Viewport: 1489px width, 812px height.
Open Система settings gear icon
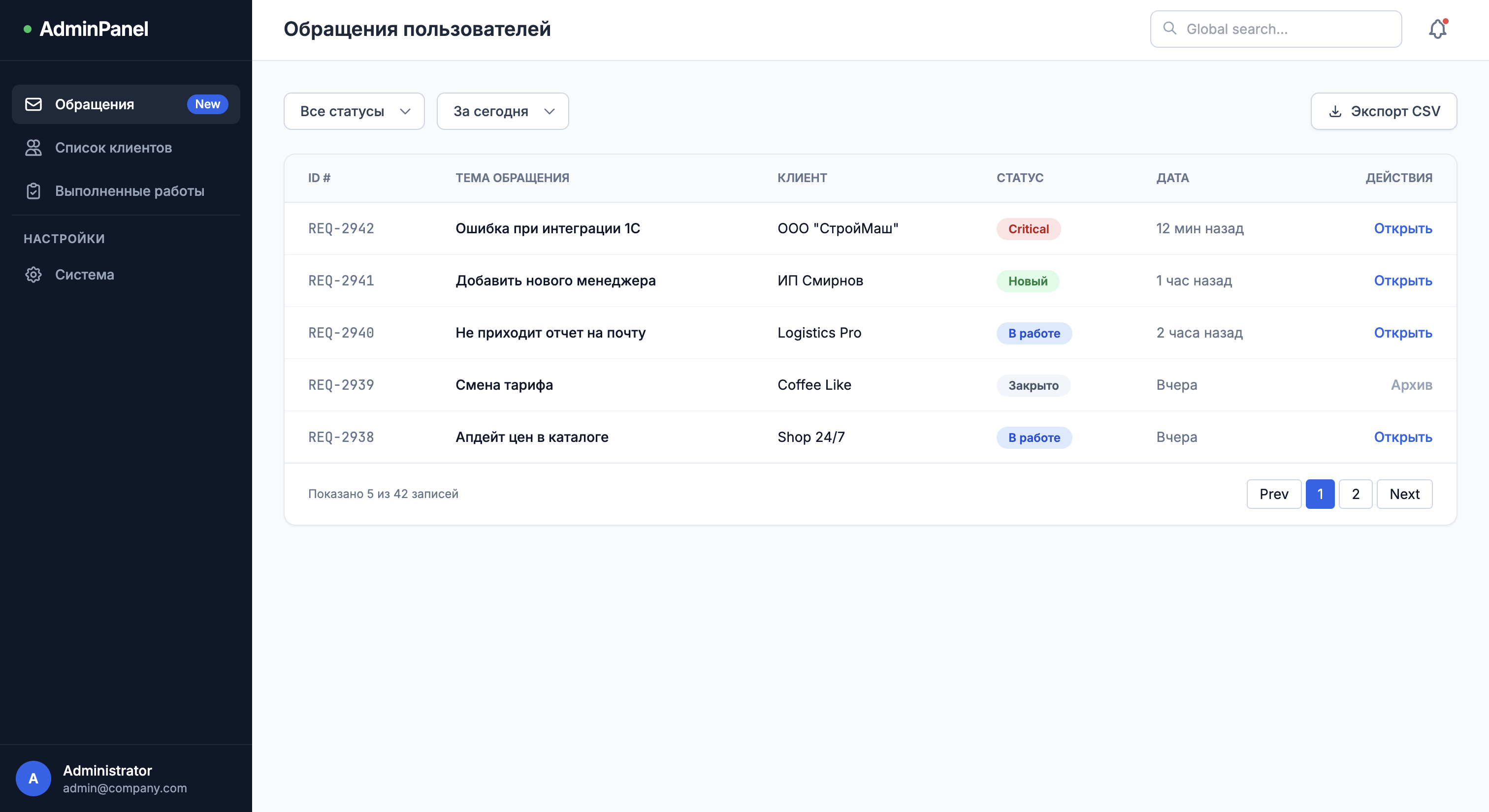click(33, 275)
